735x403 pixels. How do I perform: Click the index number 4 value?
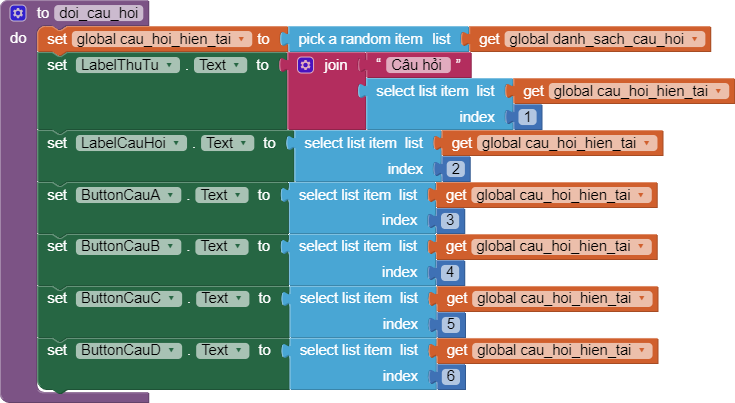pyautogui.click(x=450, y=272)
